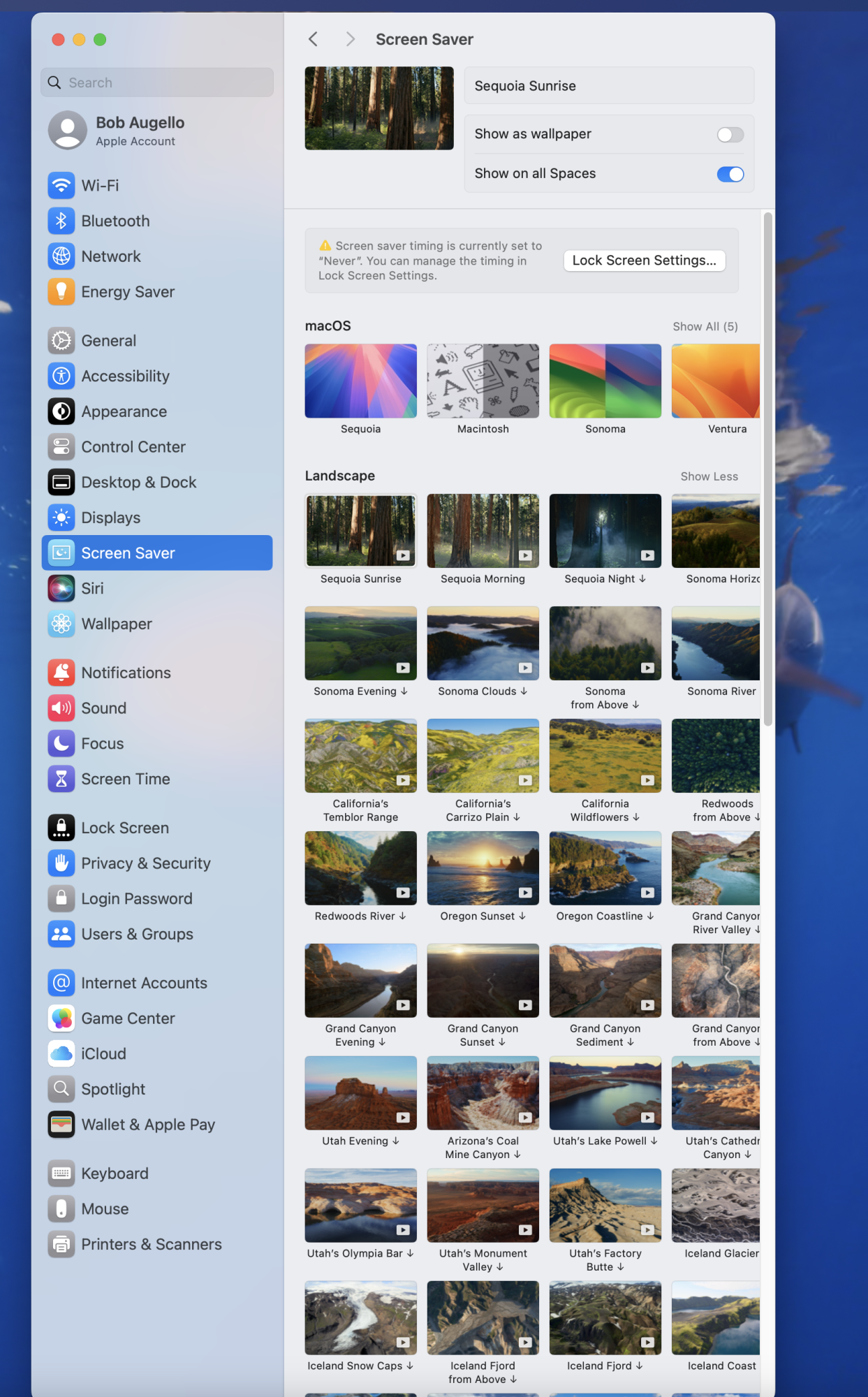The height and width of the screenshot is (1397, 868).
Task: Go forward with the right chevron
Action: pyautogui.click(x=351, y=39)
